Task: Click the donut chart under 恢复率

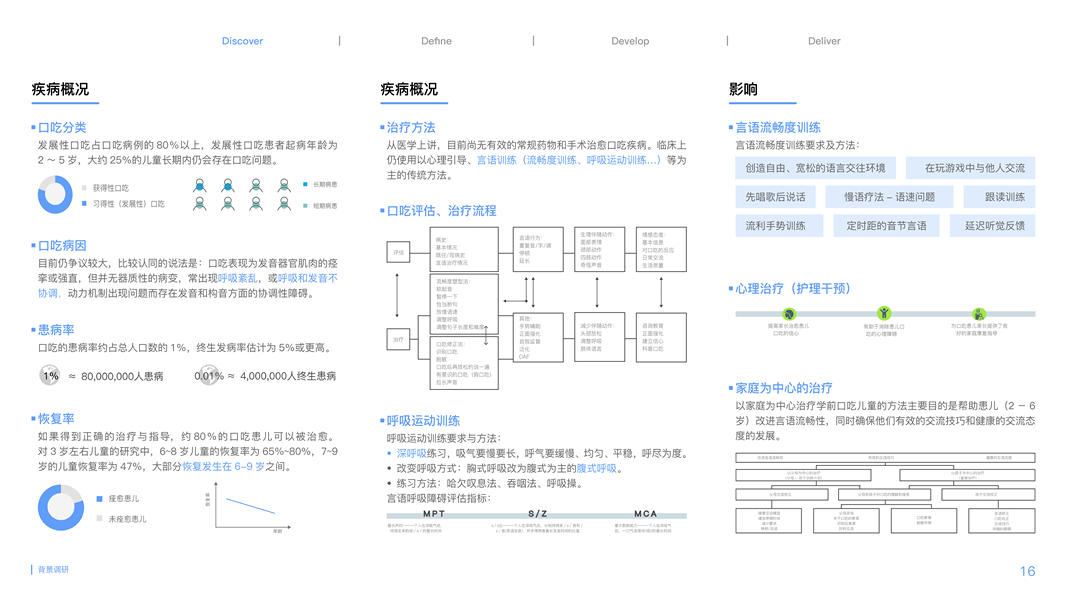Action: click(x=61, y=507)
